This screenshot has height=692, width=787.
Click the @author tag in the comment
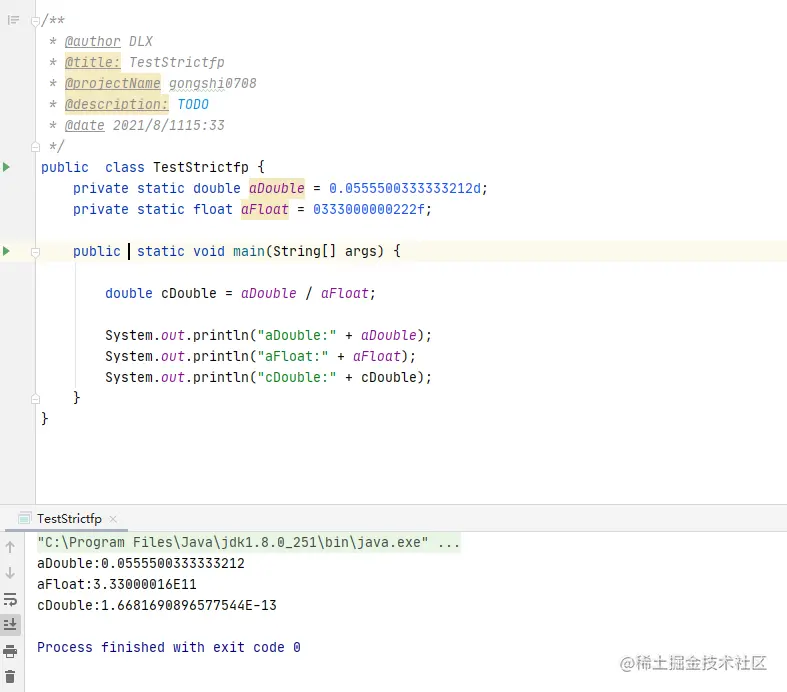(92, 41)
